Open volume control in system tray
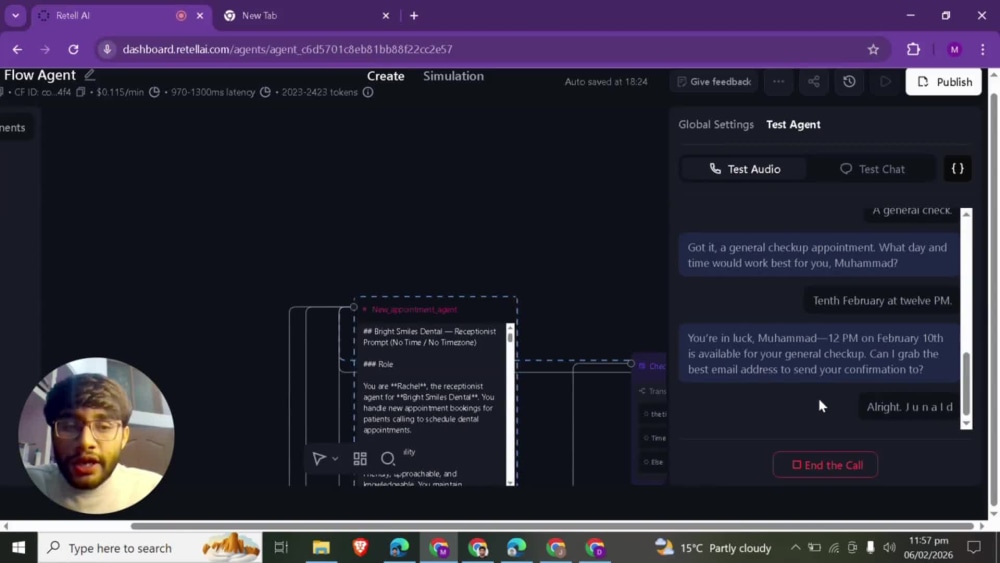The width and height of the screenshot is (1000, 563). click(890, 548)
